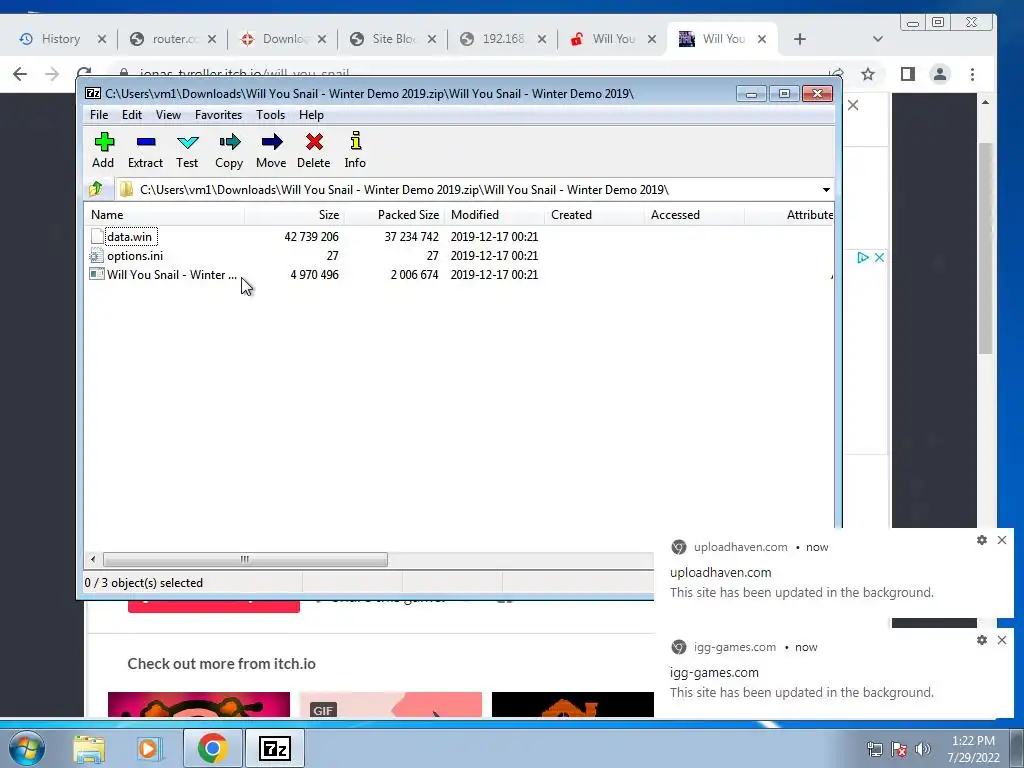Click the left arrow of 7-Zip horizontal scrollbar
The width and height of the screenshot is (1024, 768).
(93, 560)
